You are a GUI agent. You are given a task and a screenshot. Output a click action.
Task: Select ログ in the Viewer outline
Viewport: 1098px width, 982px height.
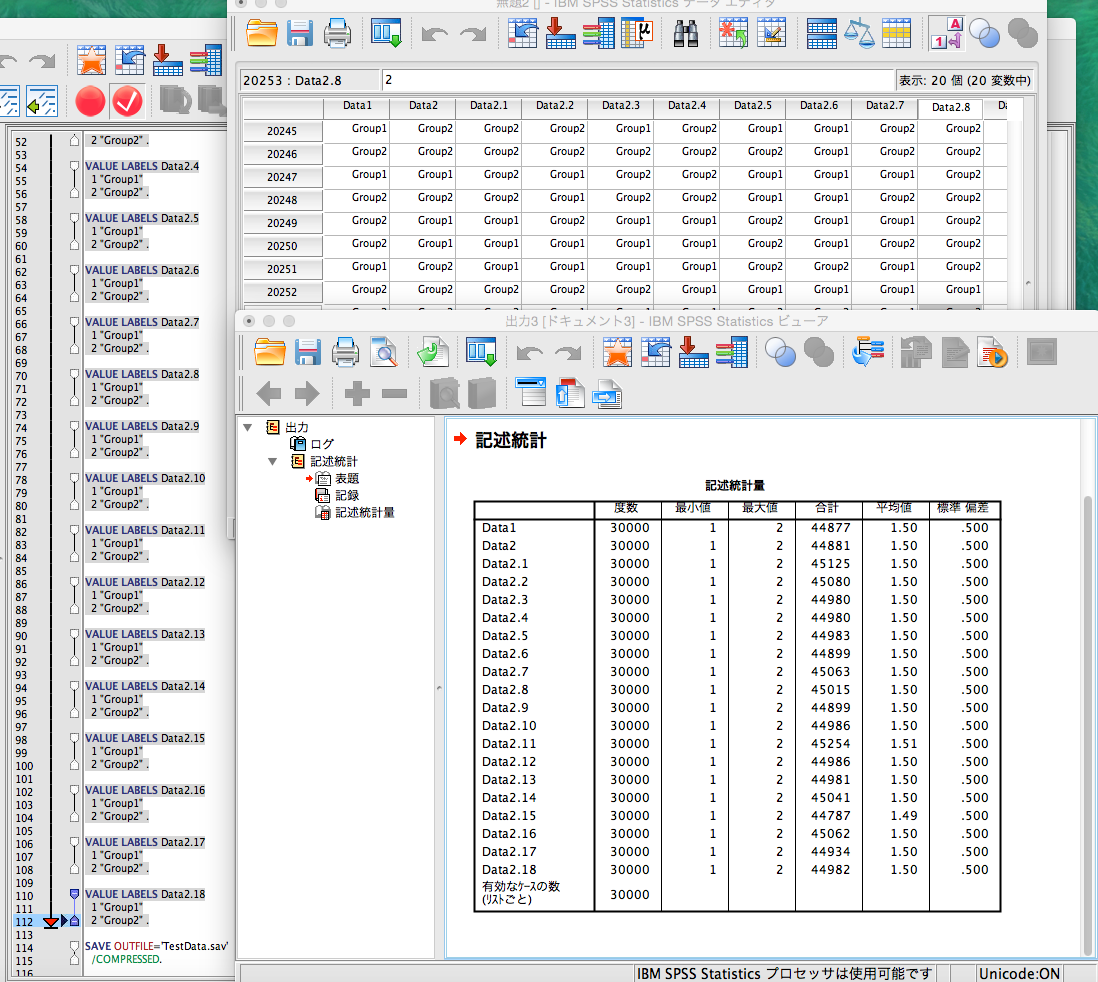coord(322,444)
